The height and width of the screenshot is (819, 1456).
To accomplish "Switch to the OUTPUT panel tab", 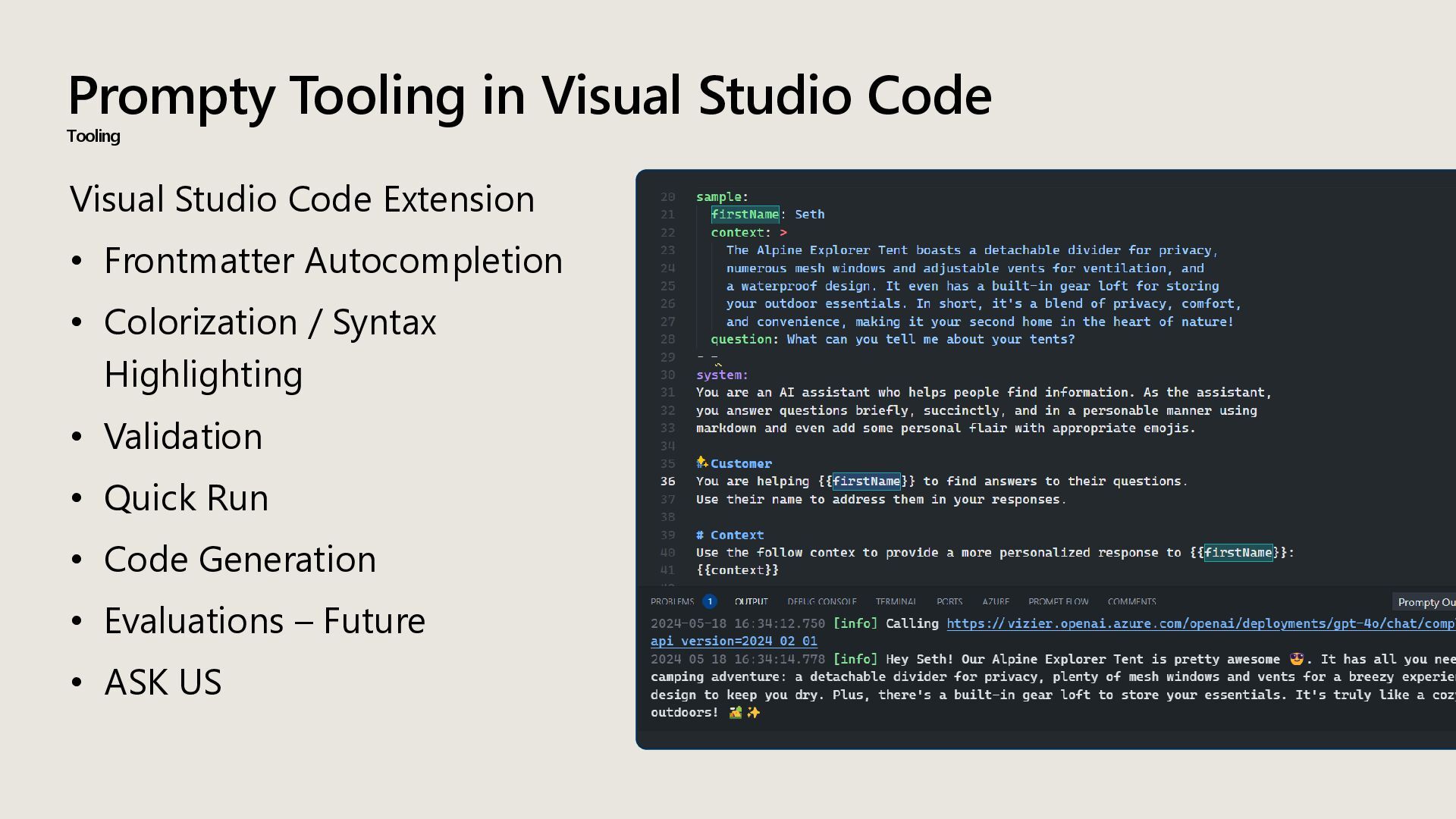I will point(751,601).
